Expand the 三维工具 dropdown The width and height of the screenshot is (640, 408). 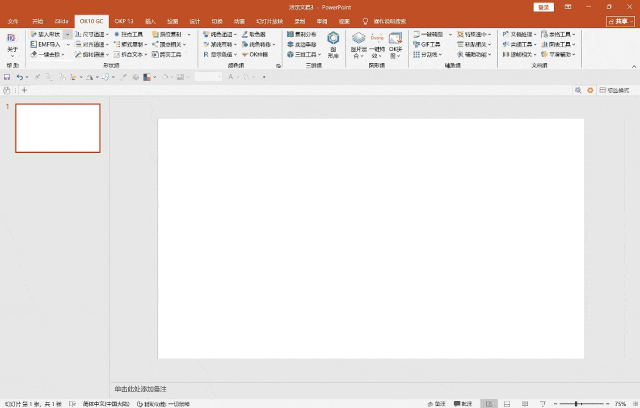(x=320, y=54)
